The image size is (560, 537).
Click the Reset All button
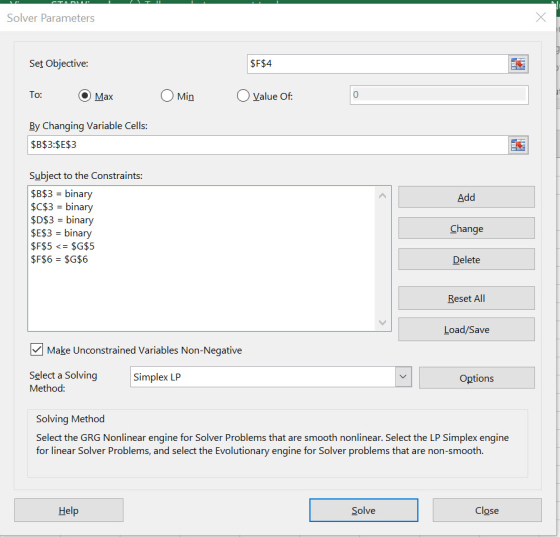coord(466,298)
